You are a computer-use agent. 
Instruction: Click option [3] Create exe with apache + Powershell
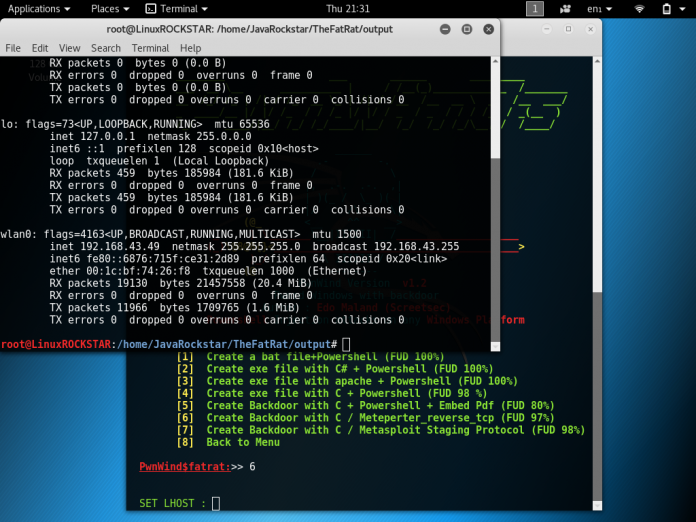point(347,381)
